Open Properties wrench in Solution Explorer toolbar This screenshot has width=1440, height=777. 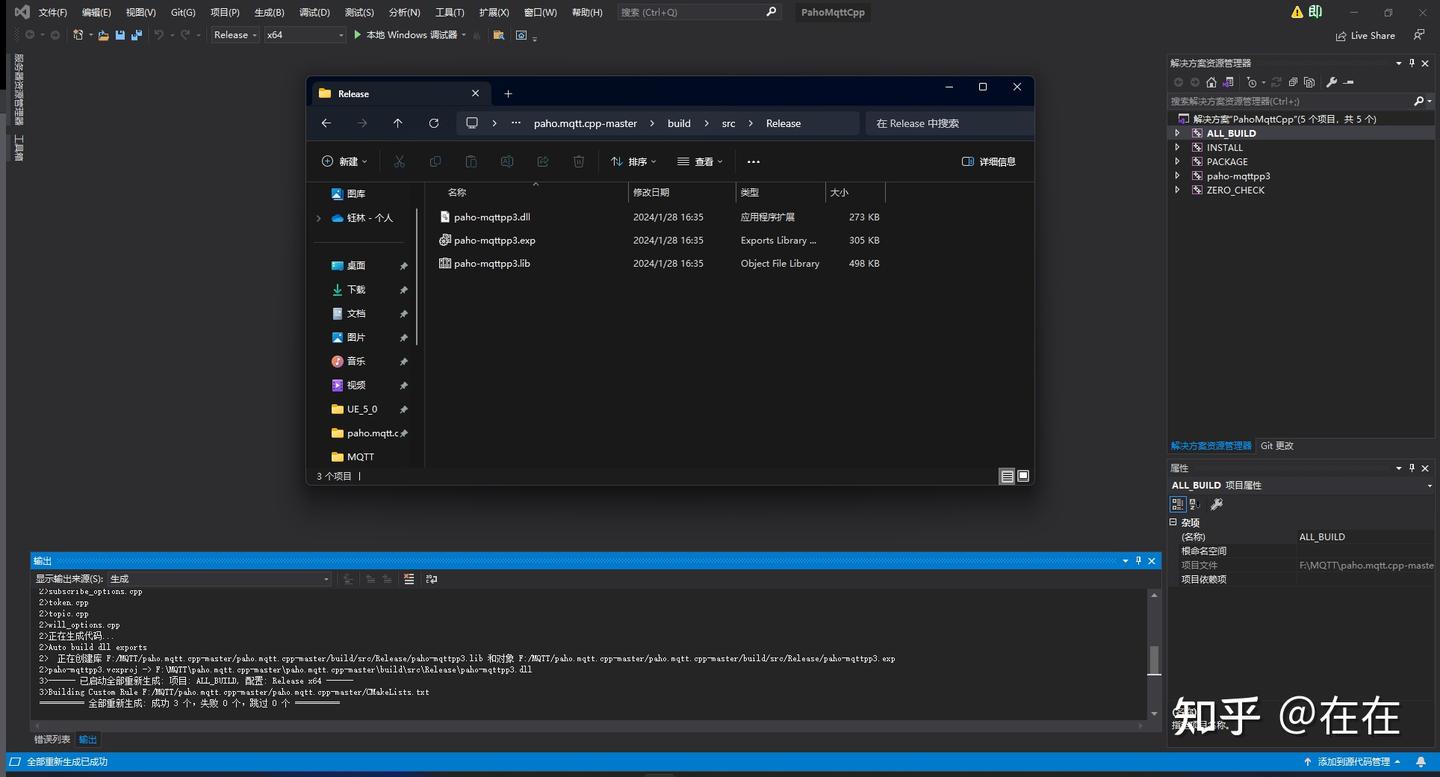(1332, 83)
